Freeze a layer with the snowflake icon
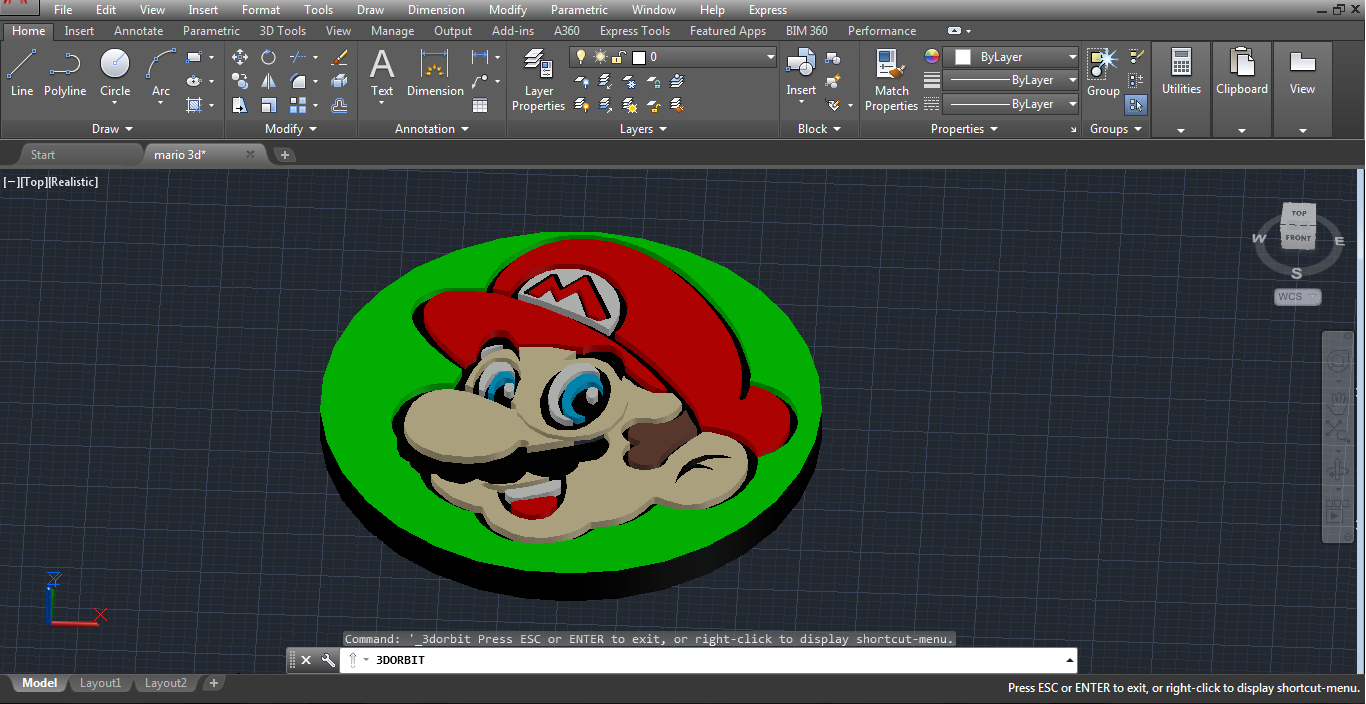Viewport: 1366px width, 704px height. 628,81
